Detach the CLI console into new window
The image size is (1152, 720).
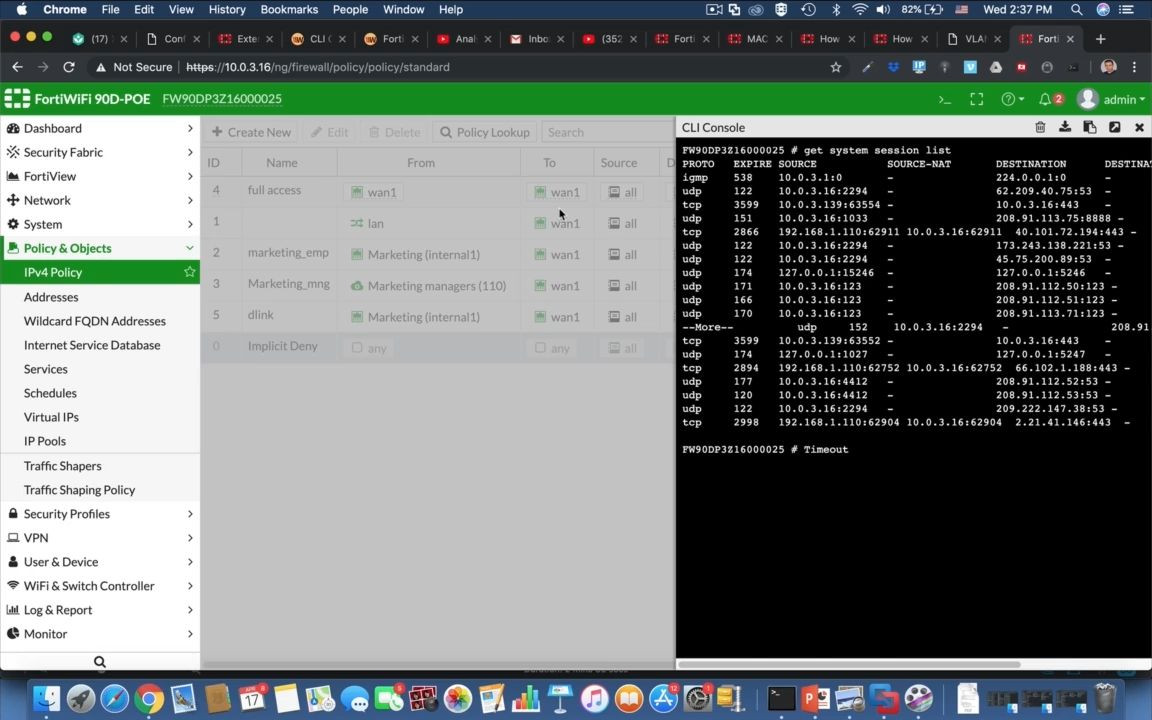click(1115, 128)
